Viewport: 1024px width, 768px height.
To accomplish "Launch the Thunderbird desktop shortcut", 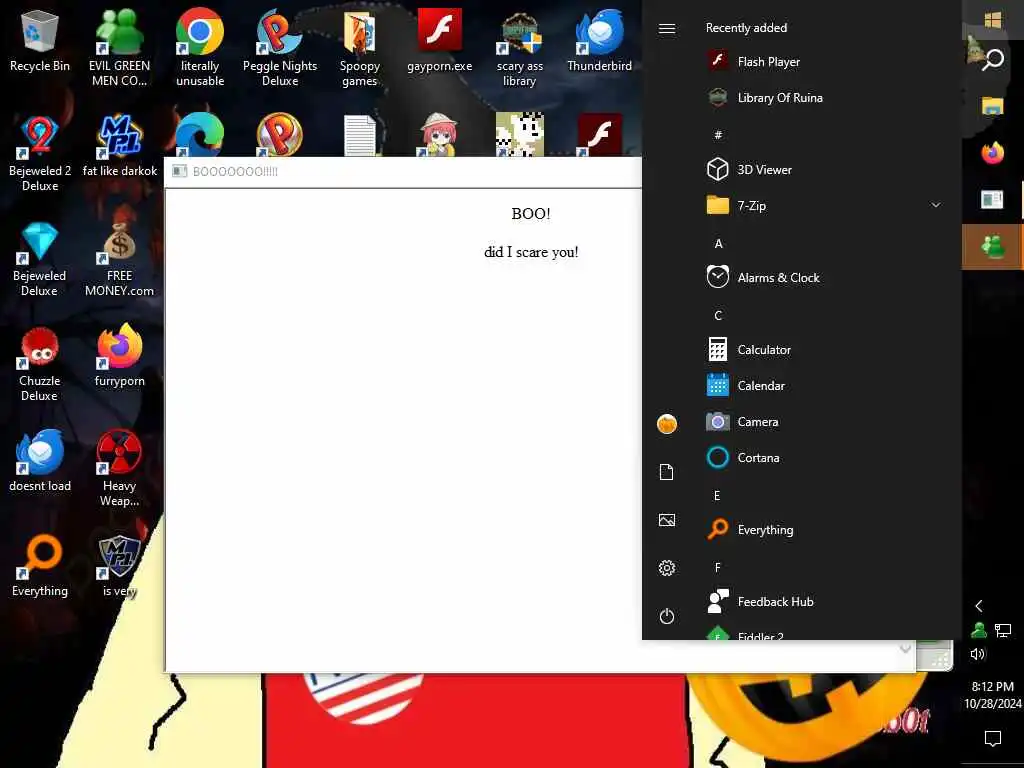I will point(600,41).
